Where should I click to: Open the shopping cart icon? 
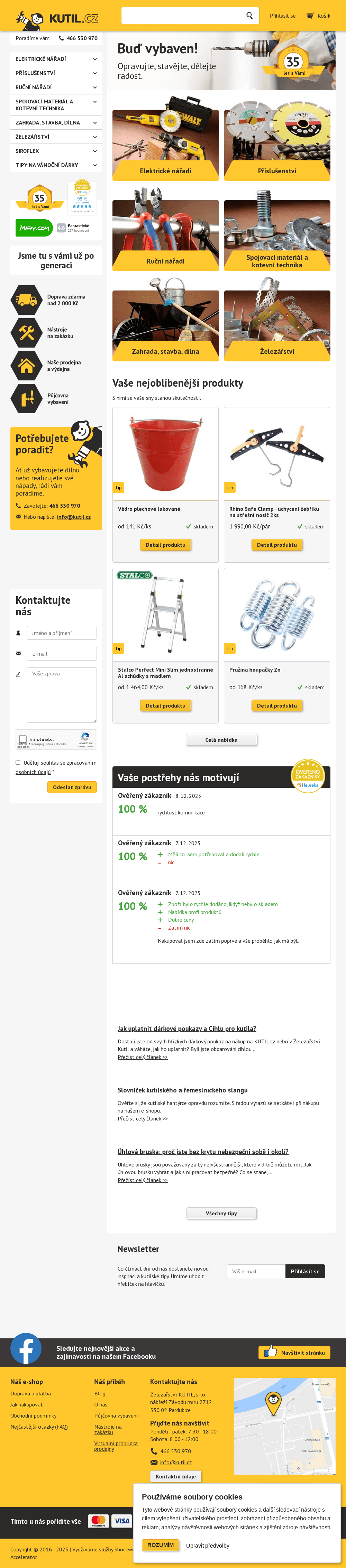coord(310,16)
